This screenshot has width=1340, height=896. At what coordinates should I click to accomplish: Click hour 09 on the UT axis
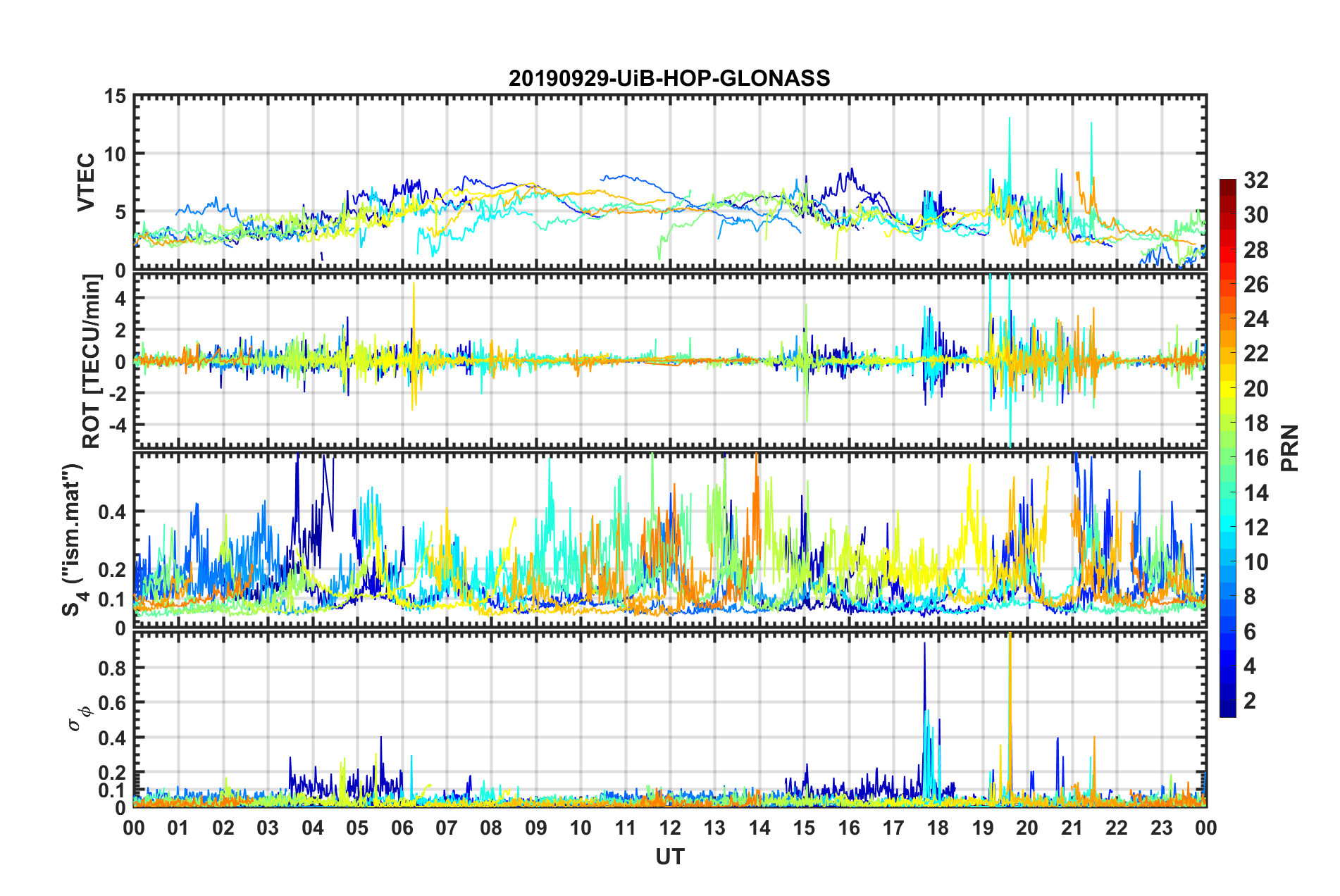pyautogui.click(x=536, y=828)
